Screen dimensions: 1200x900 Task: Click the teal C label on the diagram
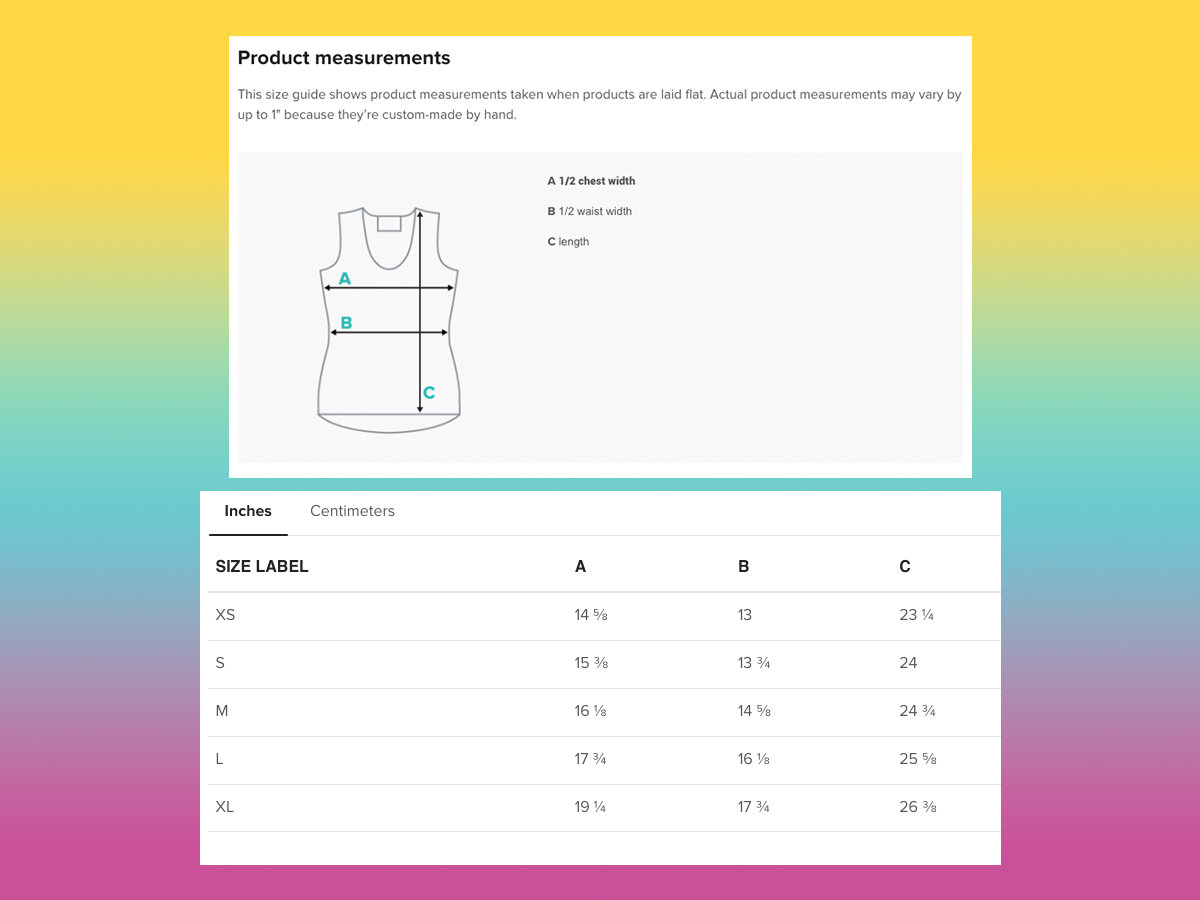click(429, 393)
